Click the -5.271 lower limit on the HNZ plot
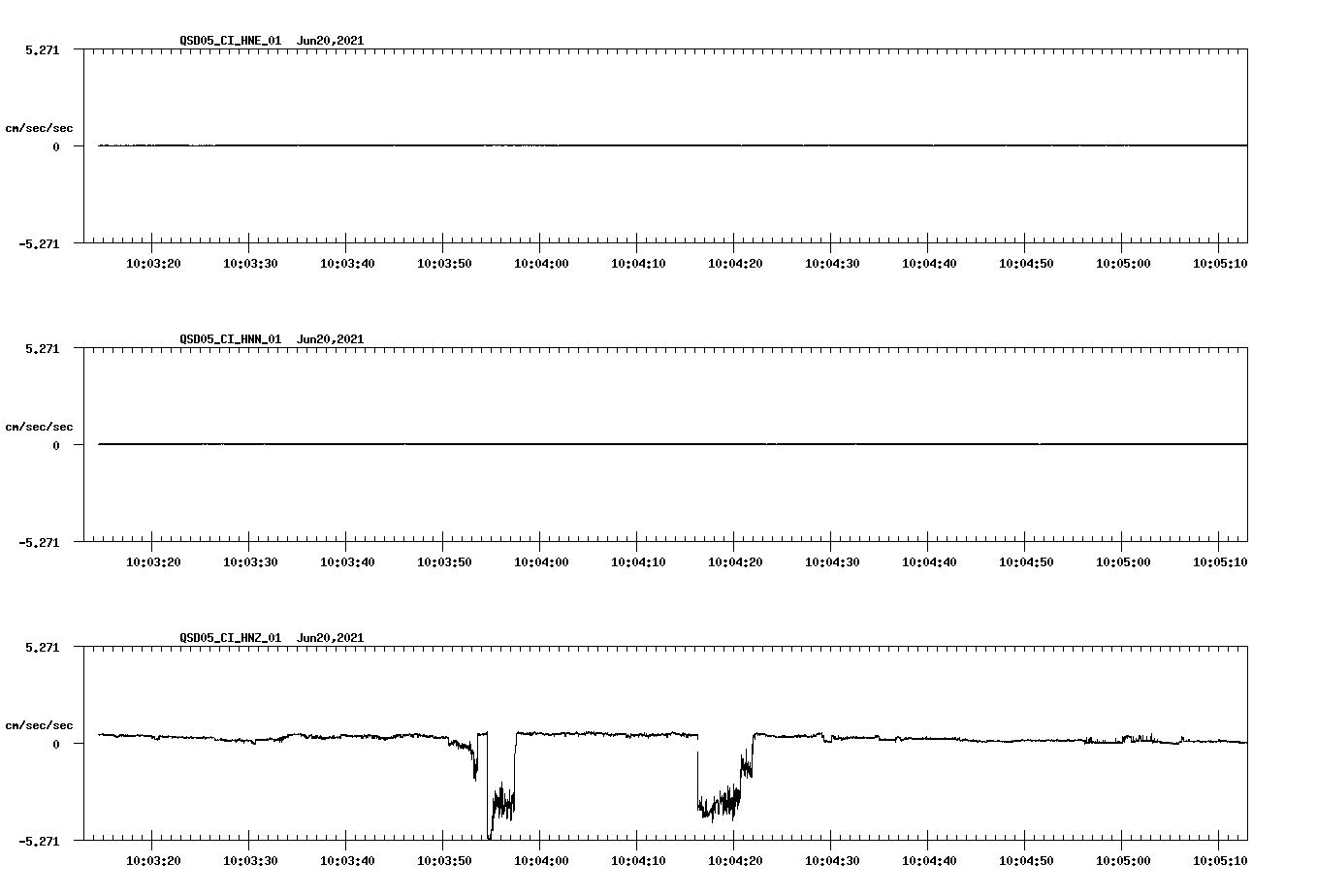The width and height of the screenshot is (1317, 896). click(39, 842)
